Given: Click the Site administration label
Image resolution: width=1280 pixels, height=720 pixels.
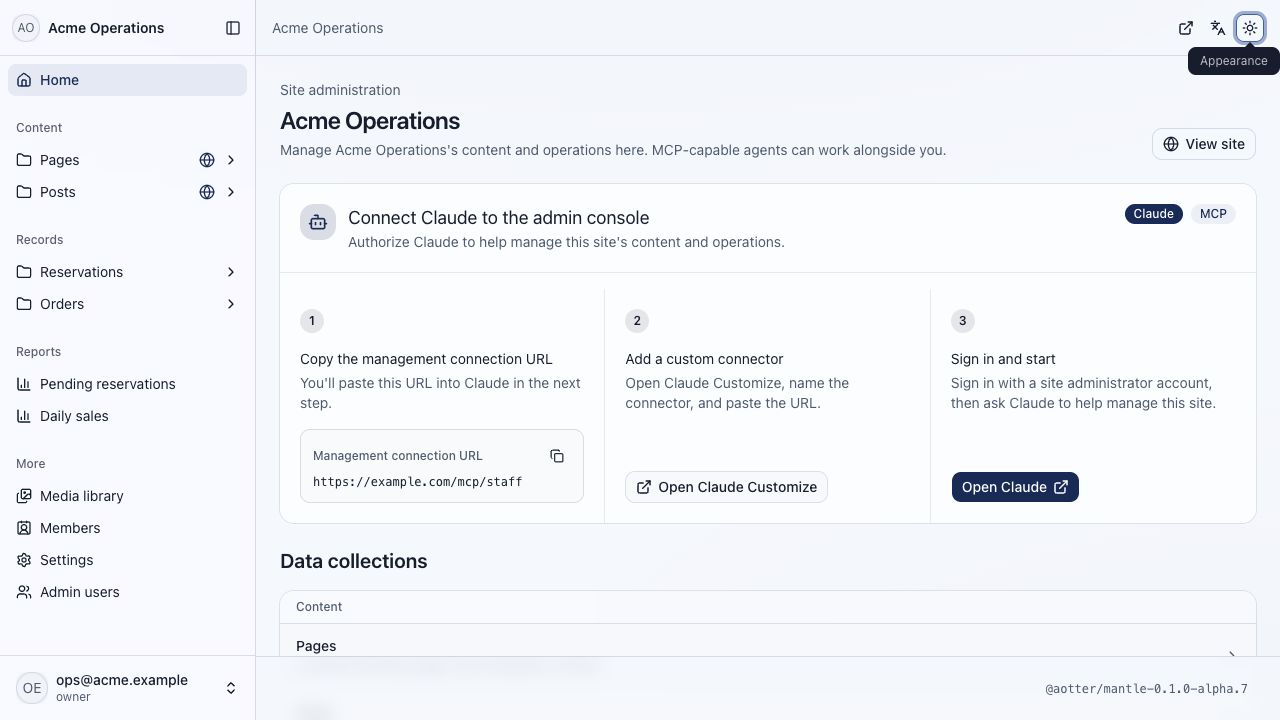Looking at the screenshot, I should 340,90.
